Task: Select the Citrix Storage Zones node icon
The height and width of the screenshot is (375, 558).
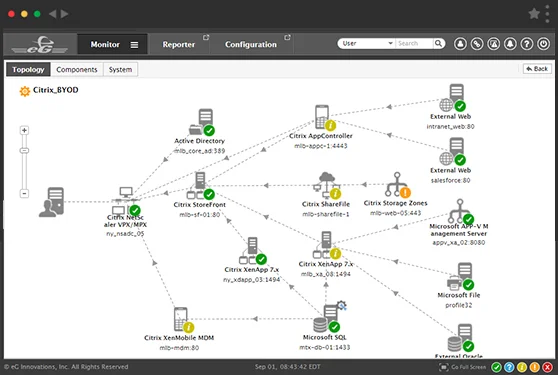Action: pyautogui.click(x=398, y=185)
